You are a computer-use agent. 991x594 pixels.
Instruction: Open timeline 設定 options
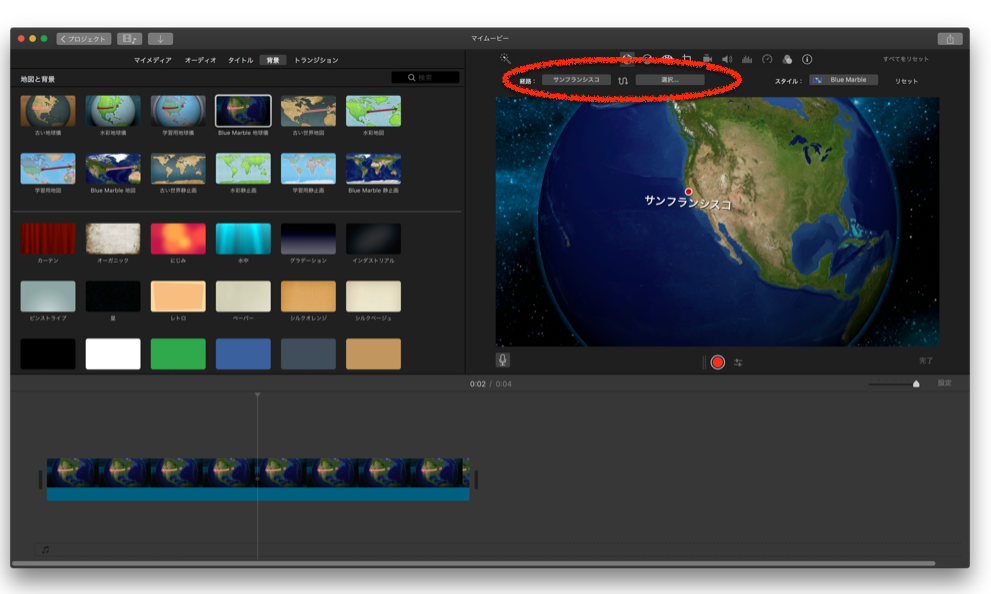coord(944,383)
